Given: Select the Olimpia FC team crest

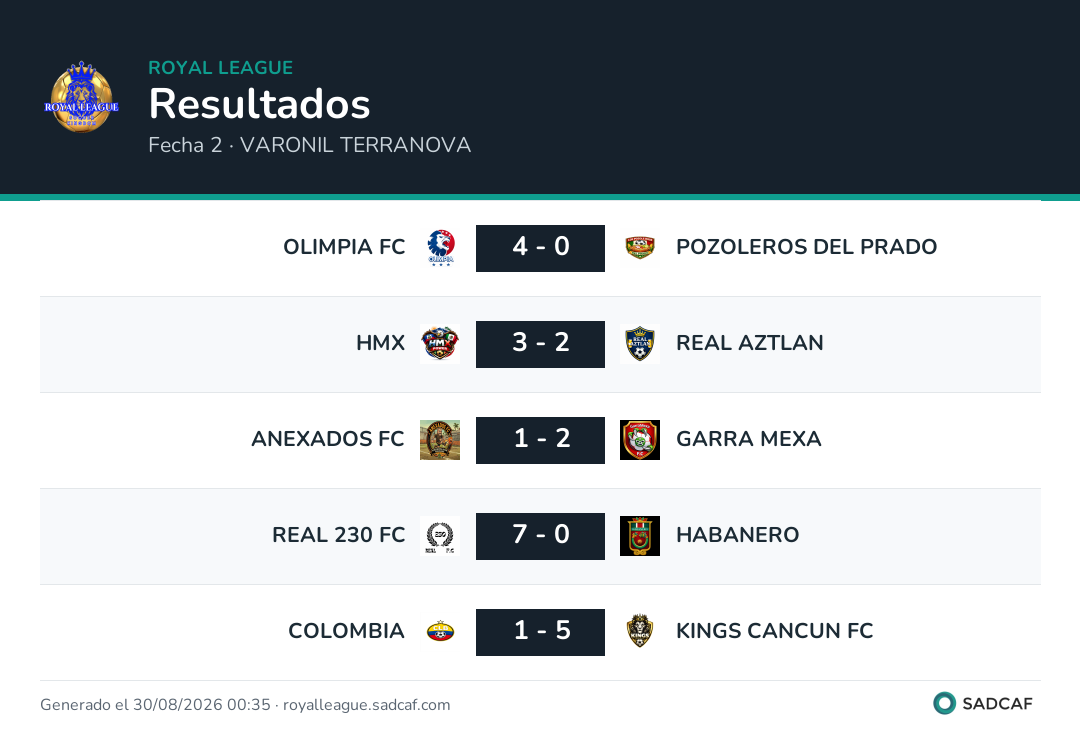Looking at the screenshot, I should (440, 248).
